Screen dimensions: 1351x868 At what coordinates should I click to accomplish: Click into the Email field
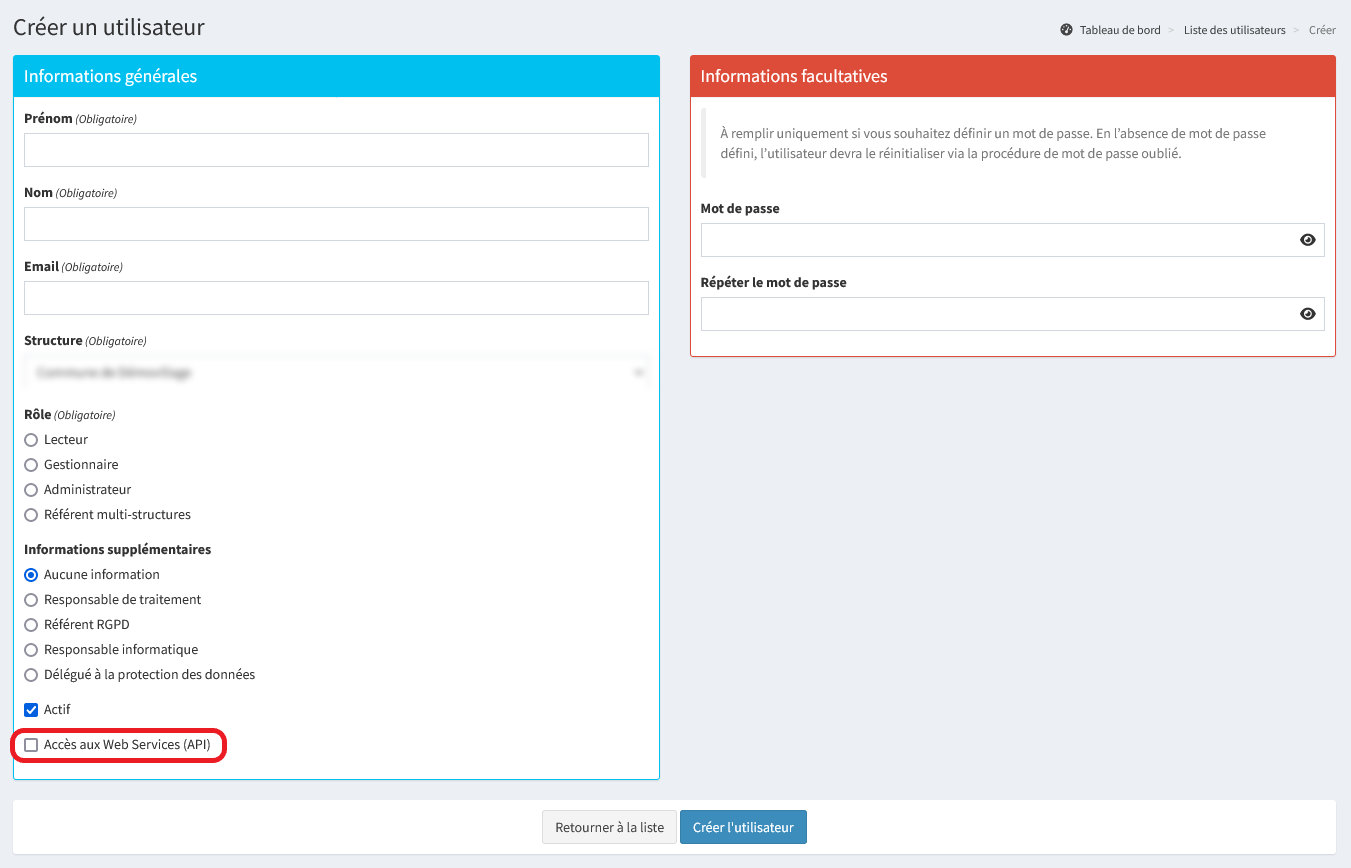pos(336,298)
